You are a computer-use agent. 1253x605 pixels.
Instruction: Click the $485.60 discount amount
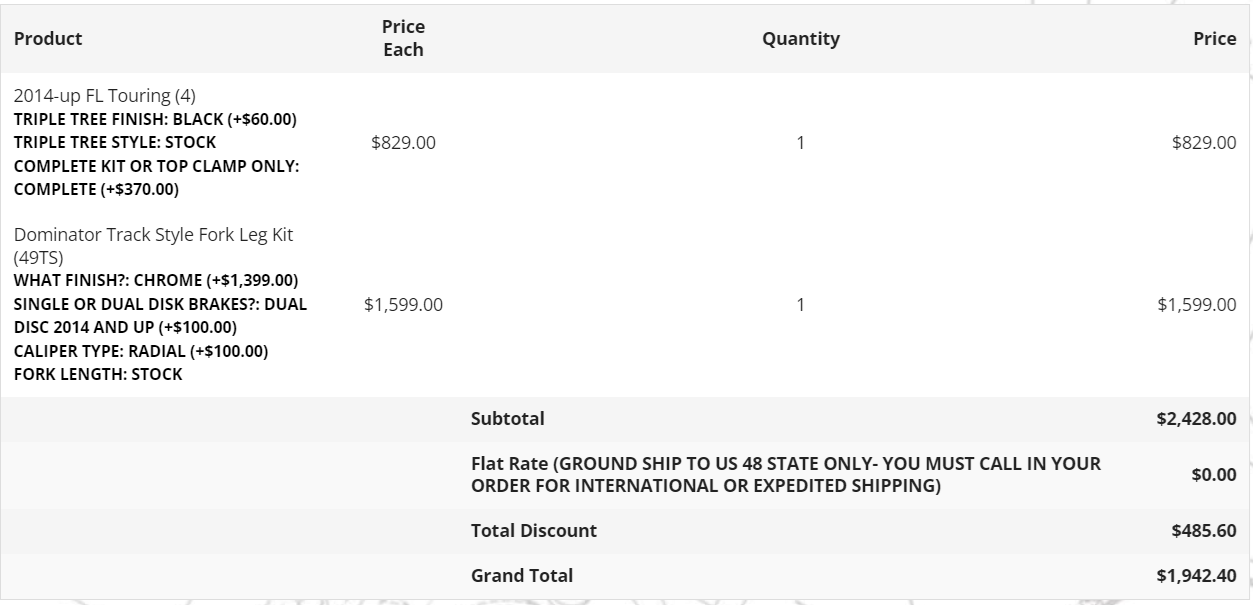point(1204,531)
